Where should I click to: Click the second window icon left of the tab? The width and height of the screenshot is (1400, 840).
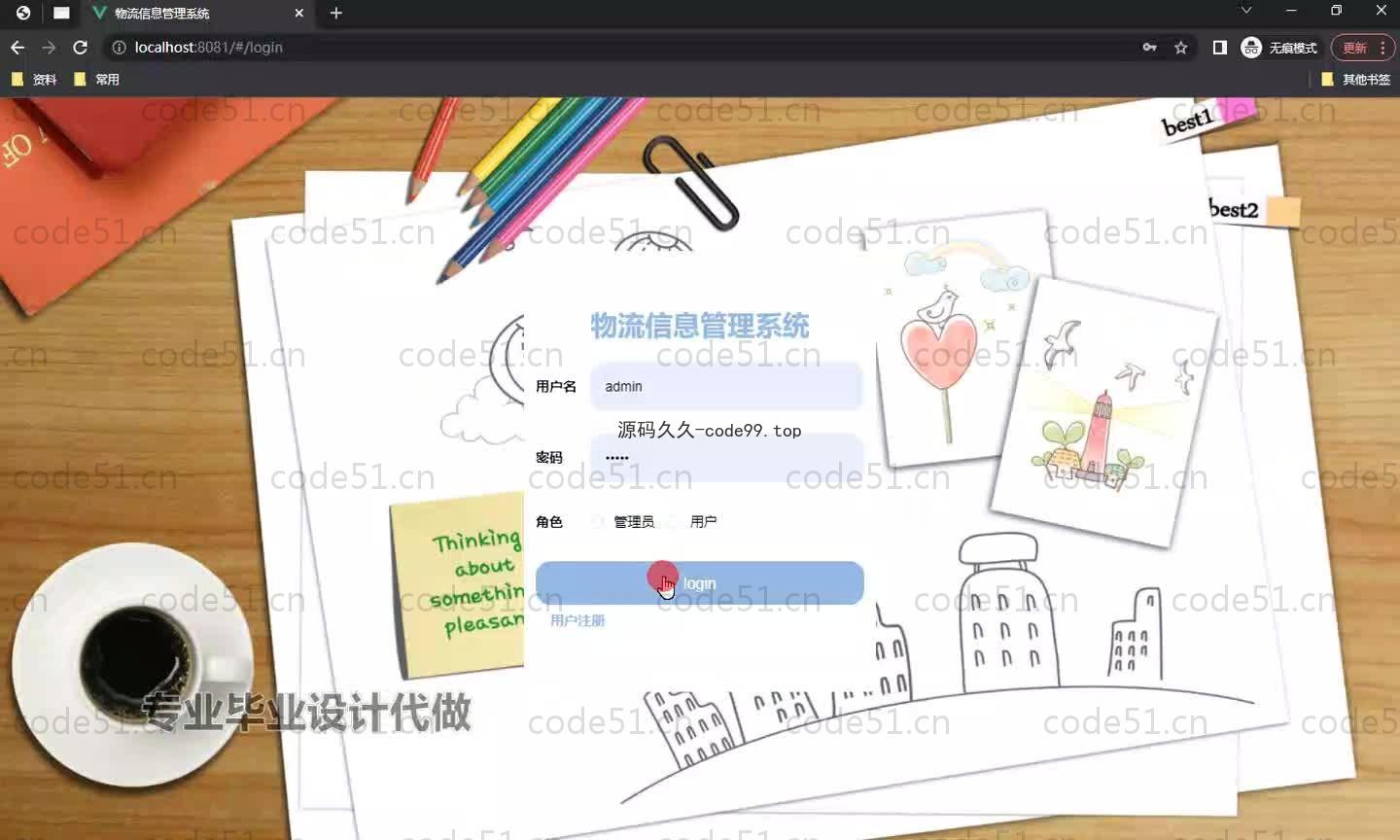pos(61,13)
